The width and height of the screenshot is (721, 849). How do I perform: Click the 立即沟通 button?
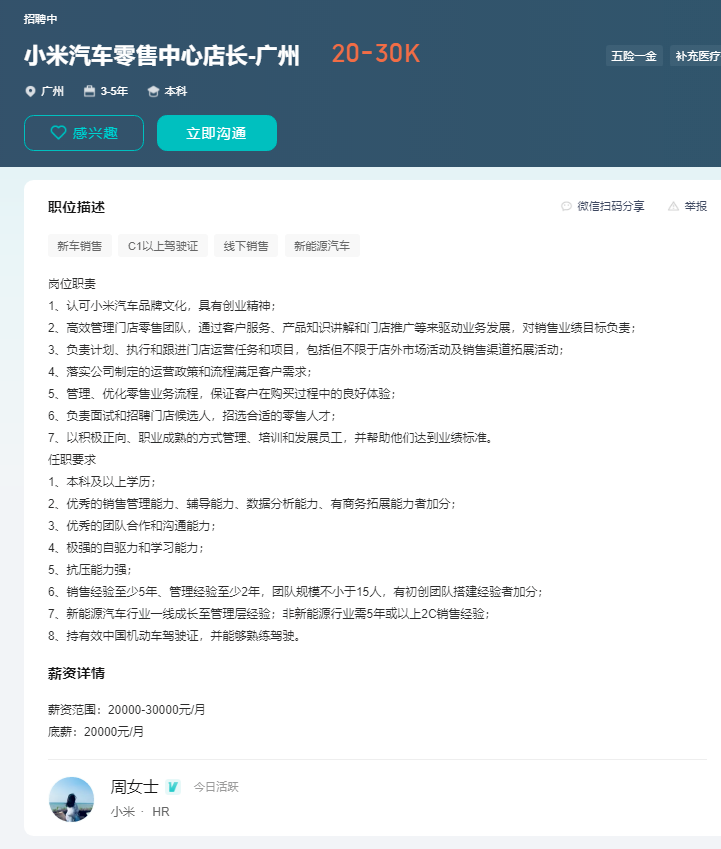point(217,133)
